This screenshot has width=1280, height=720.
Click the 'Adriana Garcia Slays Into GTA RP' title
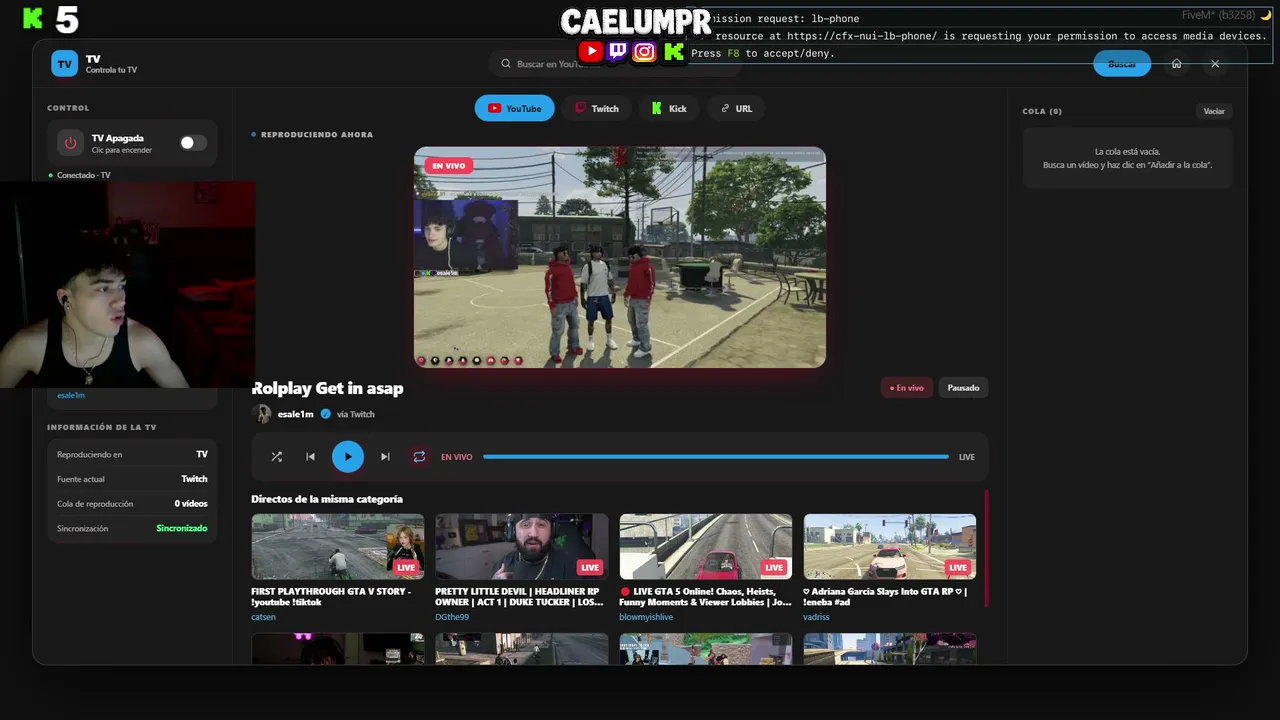(x=885, y=597)
